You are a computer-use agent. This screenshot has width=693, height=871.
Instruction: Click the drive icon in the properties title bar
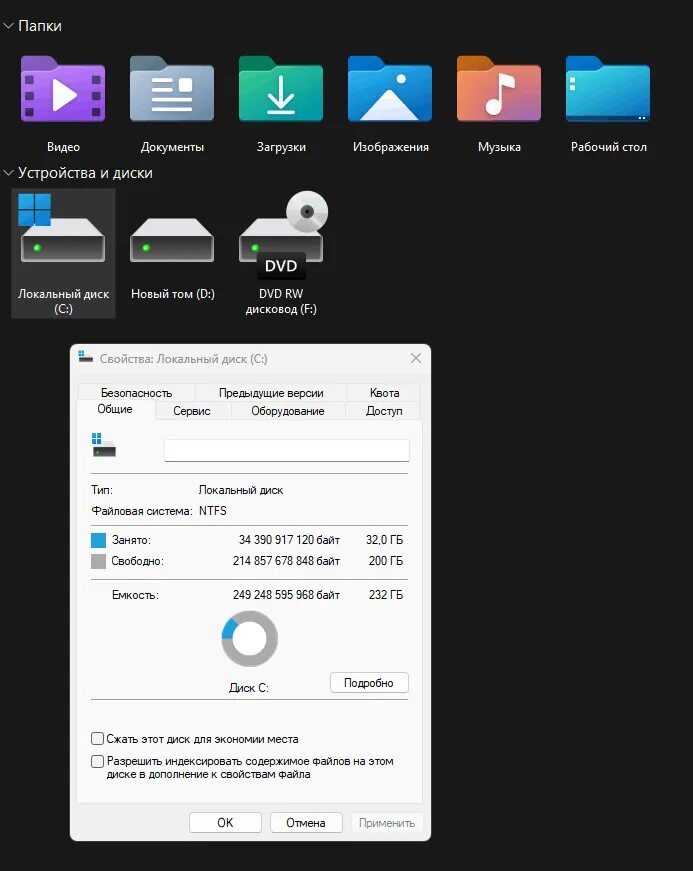pos(85,357)
